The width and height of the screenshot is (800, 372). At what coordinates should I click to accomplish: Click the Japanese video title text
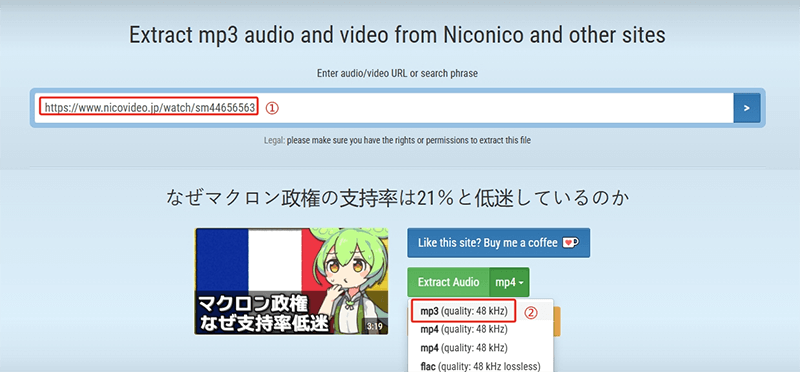397,199
